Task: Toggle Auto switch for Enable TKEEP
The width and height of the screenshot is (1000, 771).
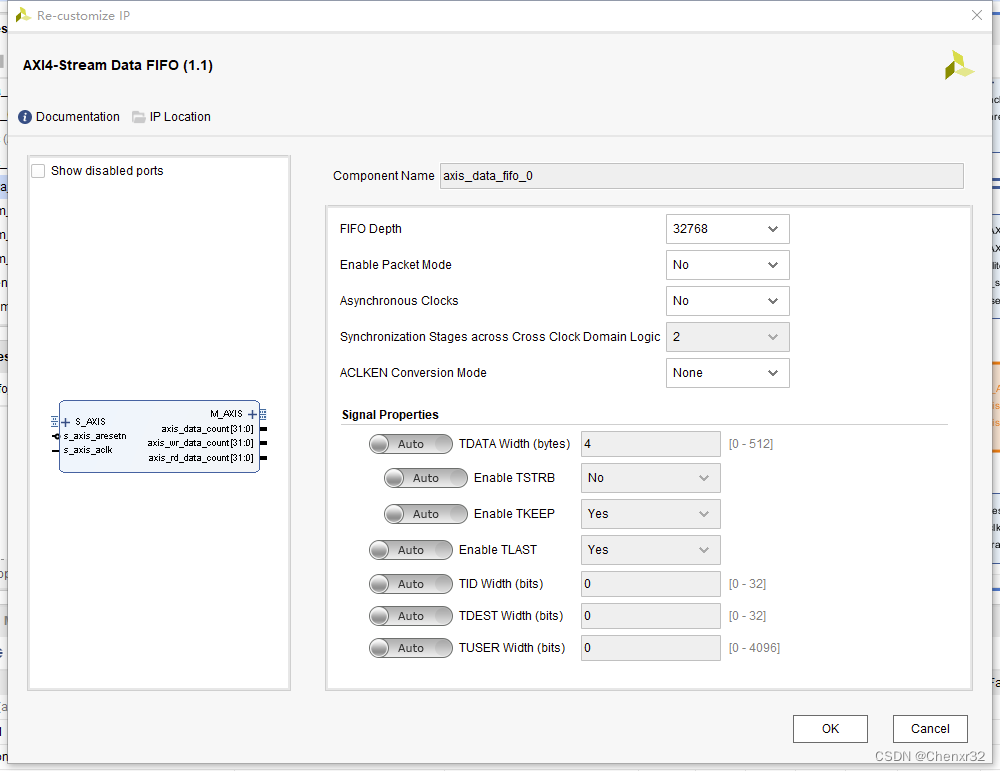Action: pyautogui.click(x=425, y=514)
